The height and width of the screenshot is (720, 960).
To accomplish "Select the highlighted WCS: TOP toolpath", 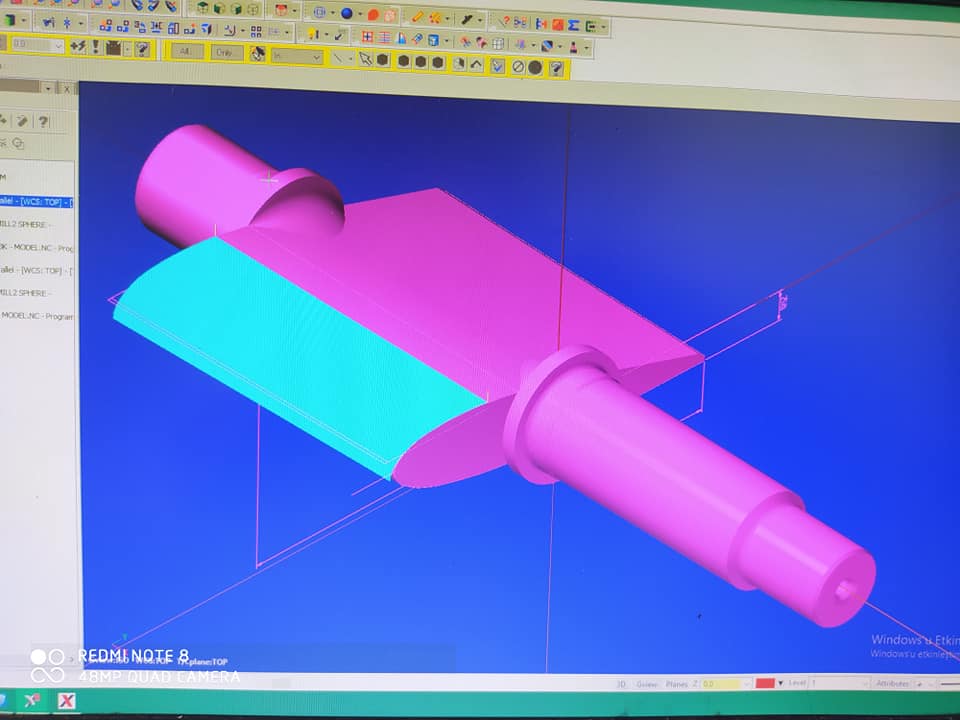I will click(x=36, y=202).
